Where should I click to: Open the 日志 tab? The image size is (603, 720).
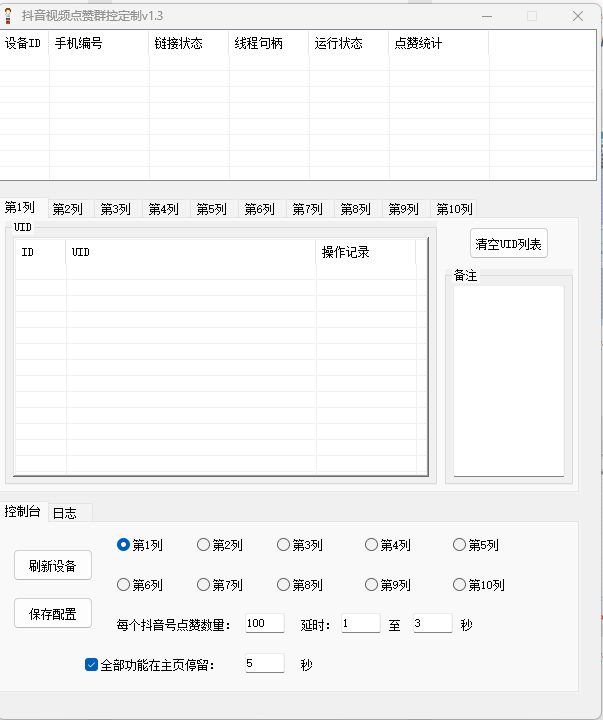pyautogui.click(x=64, y=512)
